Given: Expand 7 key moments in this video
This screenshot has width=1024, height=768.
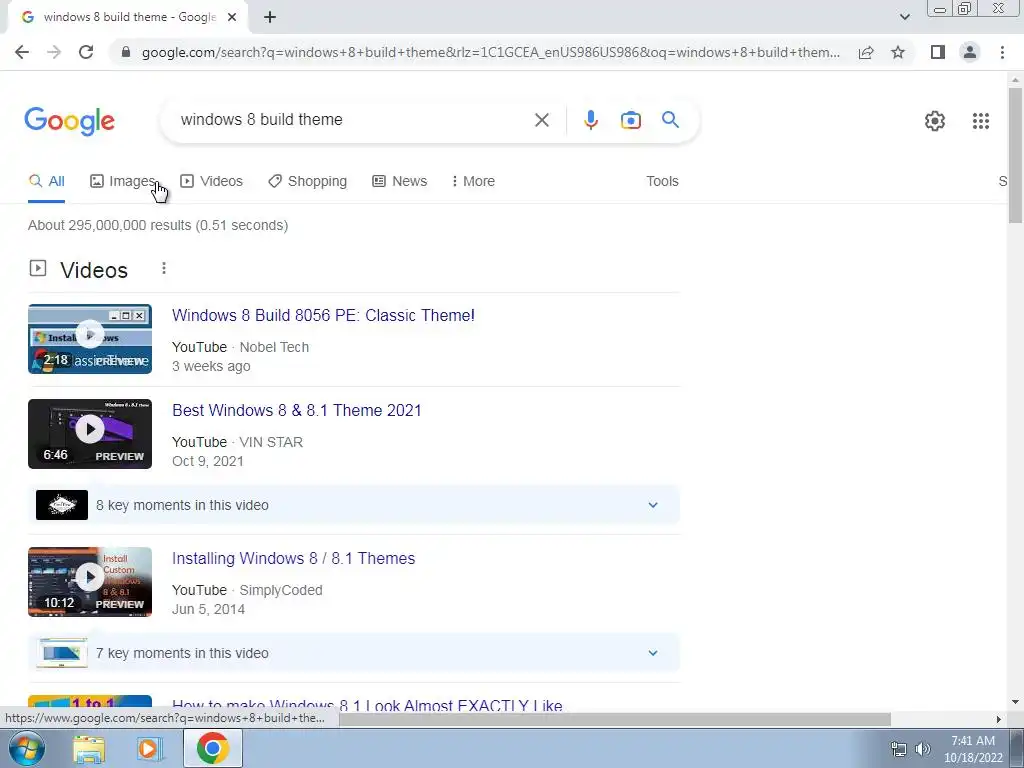Looking at the screenshot, I should point(354,653).
